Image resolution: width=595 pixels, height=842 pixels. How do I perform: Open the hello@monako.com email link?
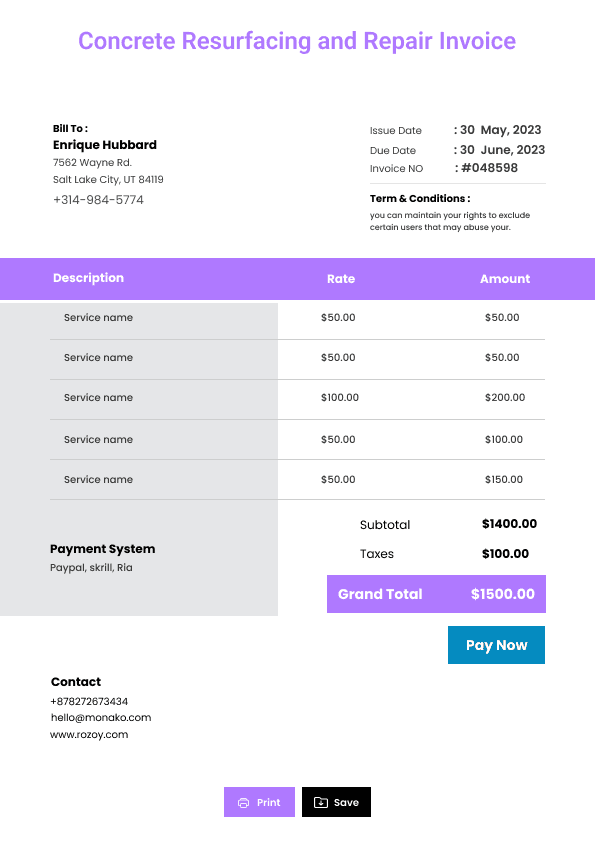click(x=101, y=717)
